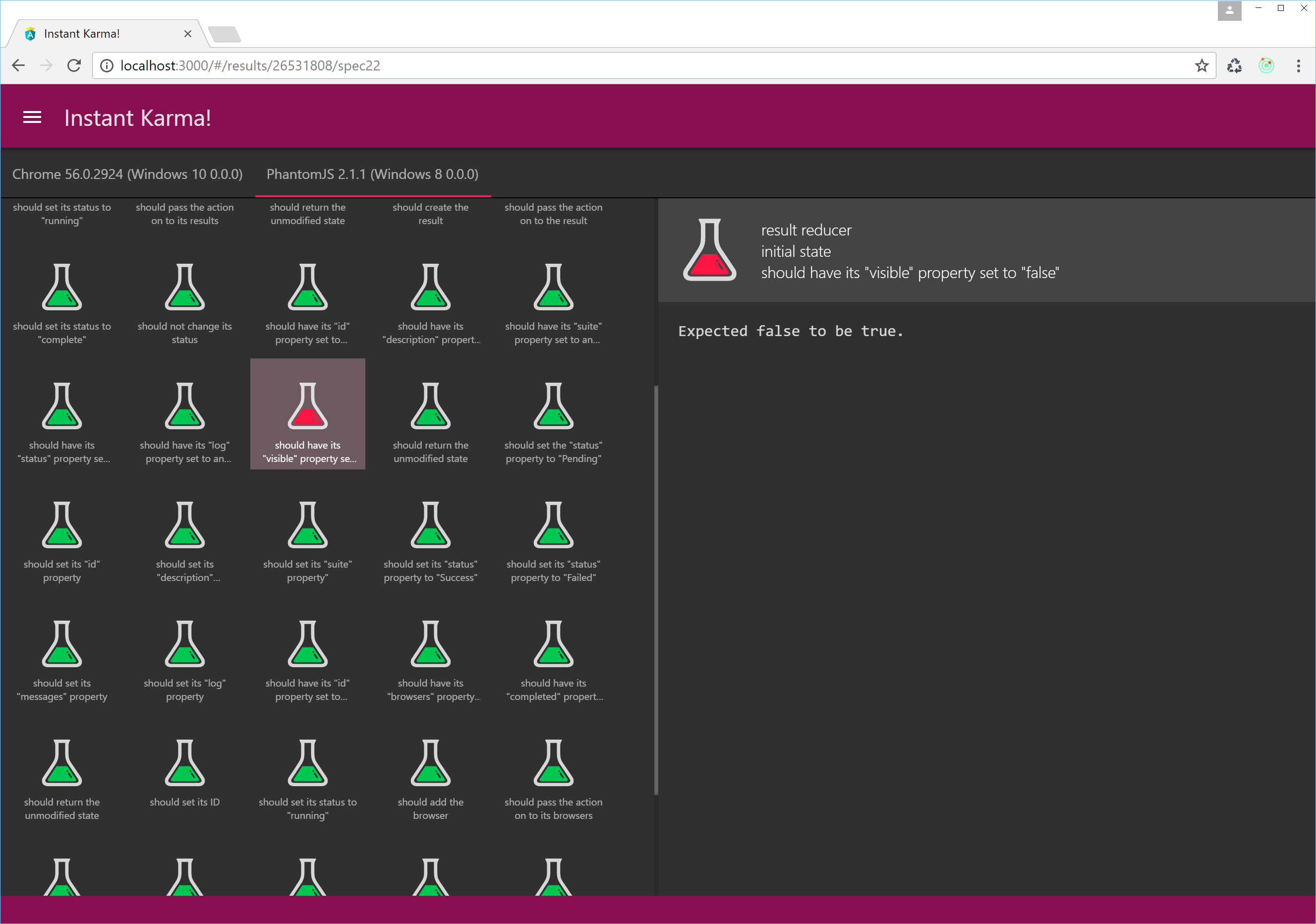Switch to Chrome 56.0.2924 browser tab
1316x924 pixels.
127,174
